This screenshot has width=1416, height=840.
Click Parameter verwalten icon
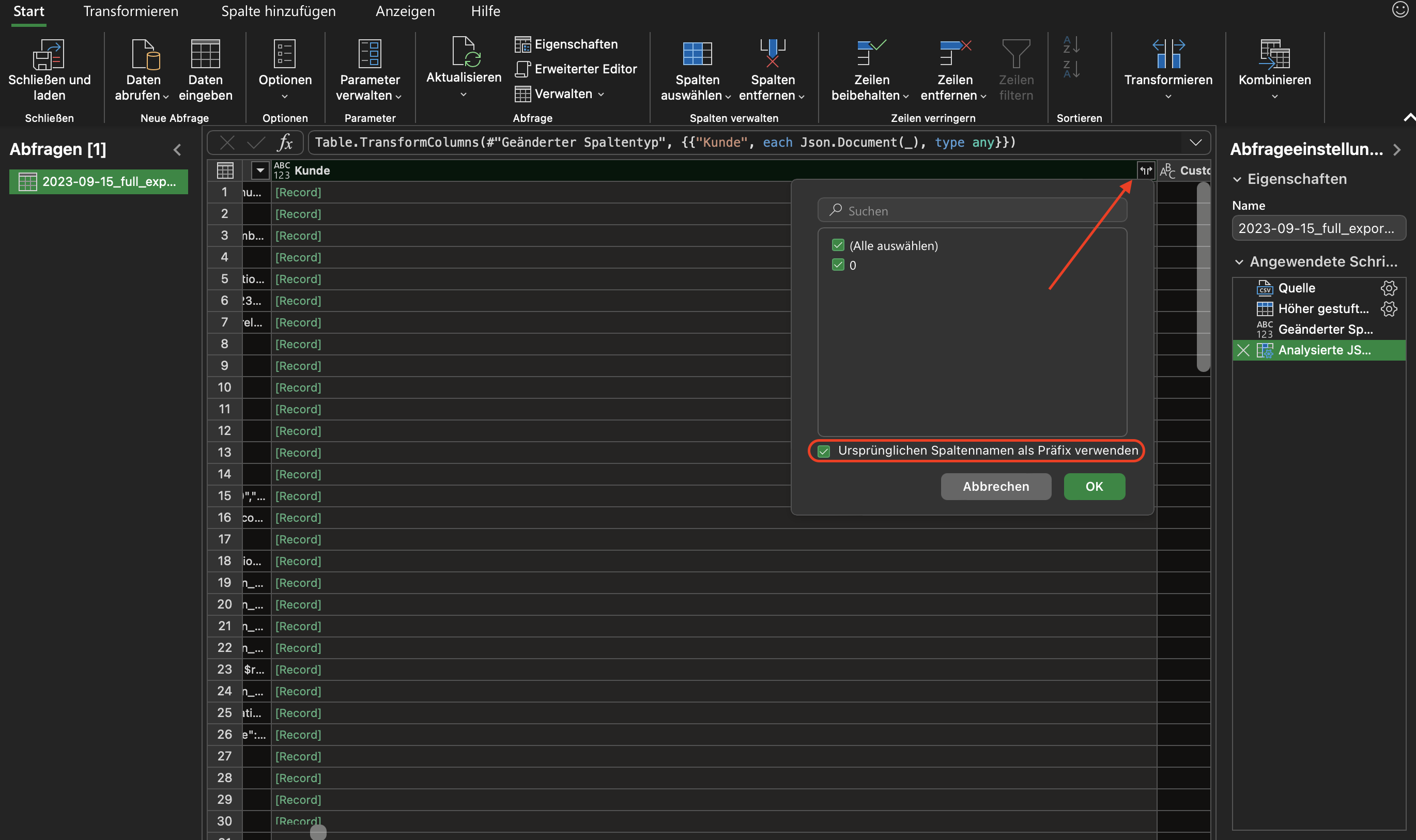click(x=370, y=53)
